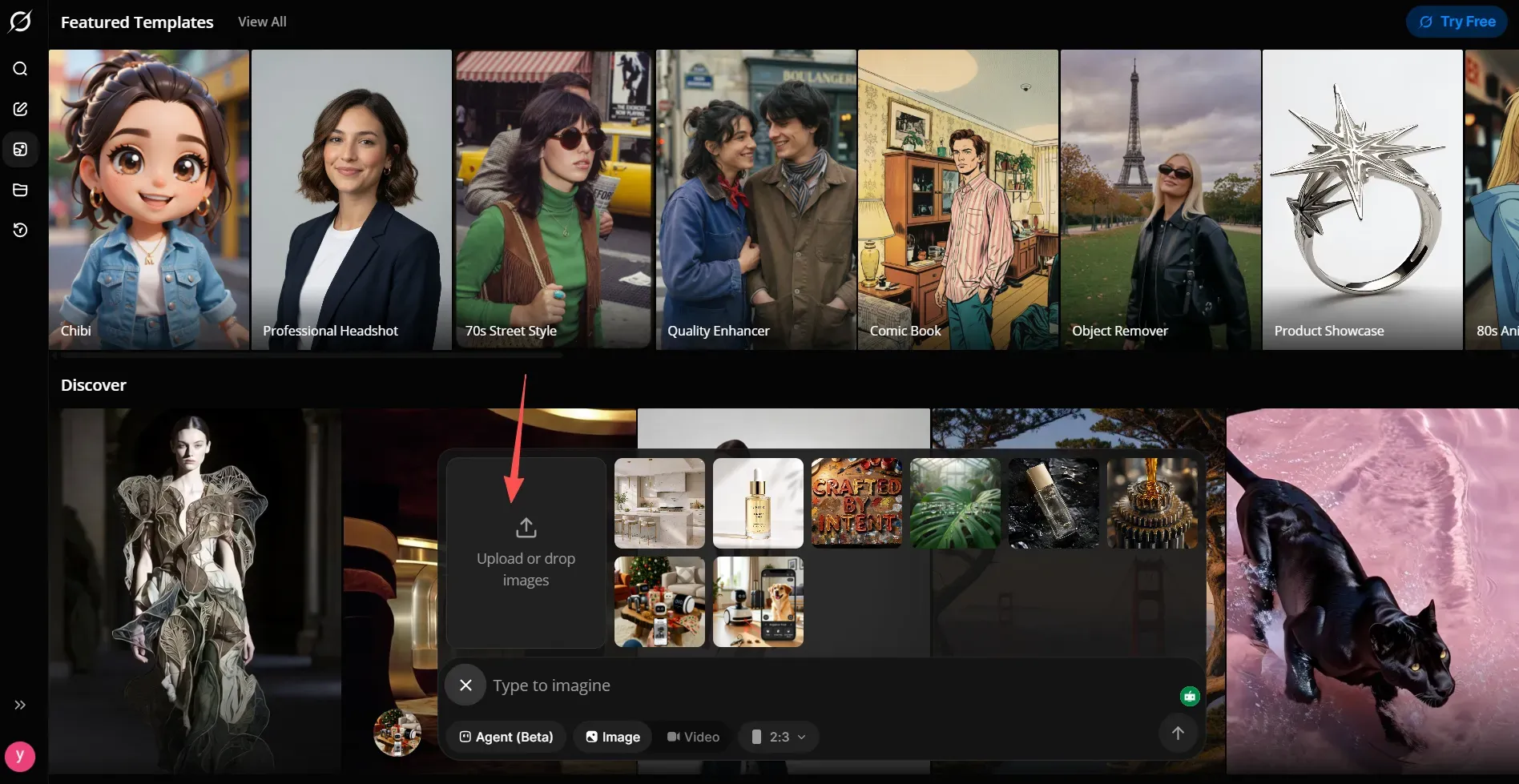This screenshot has height=784, width=1519.
Task: Open the 2:3 aspect ratio dropdown
Action: pyautogui.click(x=778, y=737)
